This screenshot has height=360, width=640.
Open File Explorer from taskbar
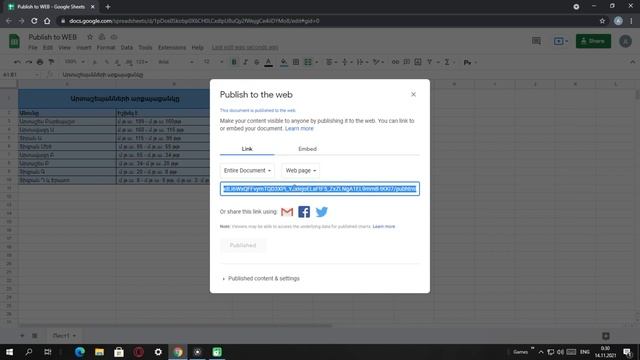pos(99,352)
